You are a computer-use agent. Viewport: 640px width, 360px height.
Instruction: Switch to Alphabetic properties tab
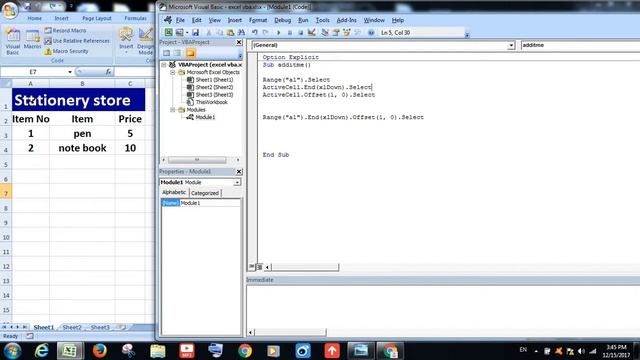tap(174, 192)
